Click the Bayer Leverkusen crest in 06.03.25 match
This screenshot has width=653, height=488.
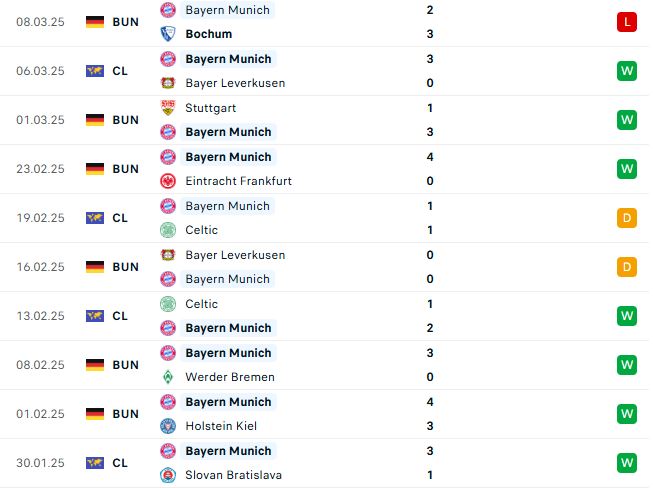(x=168, y=83)
